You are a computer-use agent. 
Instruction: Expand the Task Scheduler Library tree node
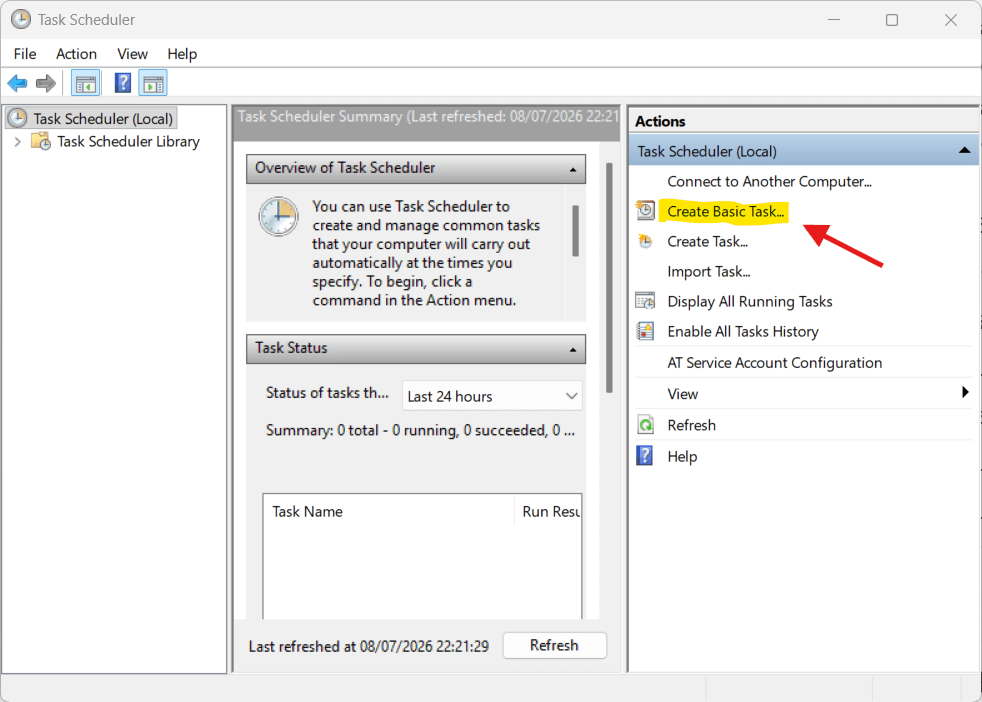[18, 142]
